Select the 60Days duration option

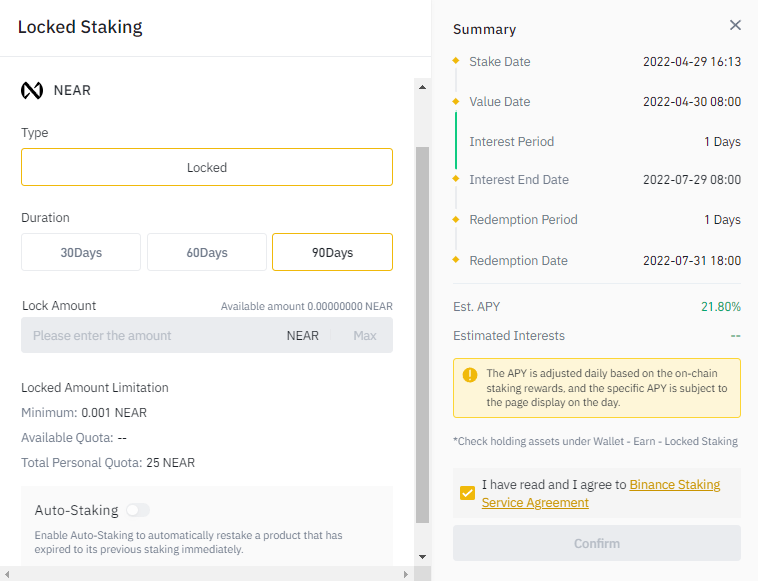pyautogui.click(x=207, y=252)
